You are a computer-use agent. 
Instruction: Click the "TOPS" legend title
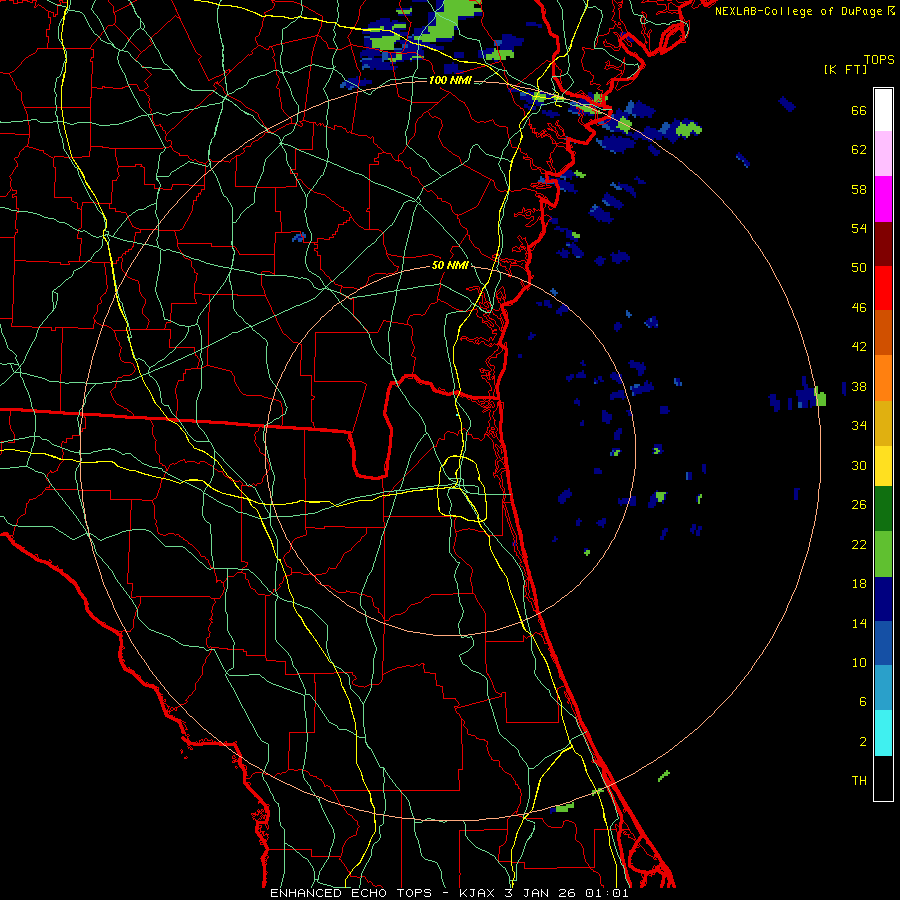pyautogui.click(x=879, y=59)
